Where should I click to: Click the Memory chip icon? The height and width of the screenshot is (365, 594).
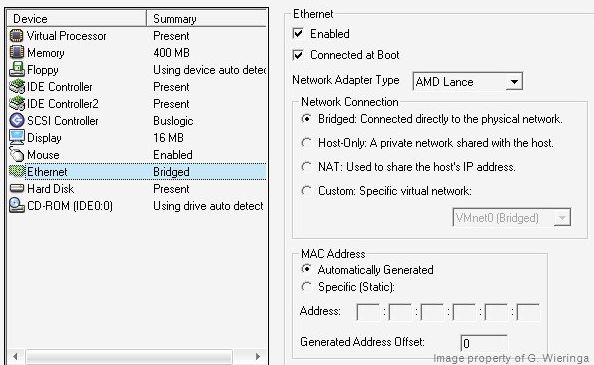(16, 53)
